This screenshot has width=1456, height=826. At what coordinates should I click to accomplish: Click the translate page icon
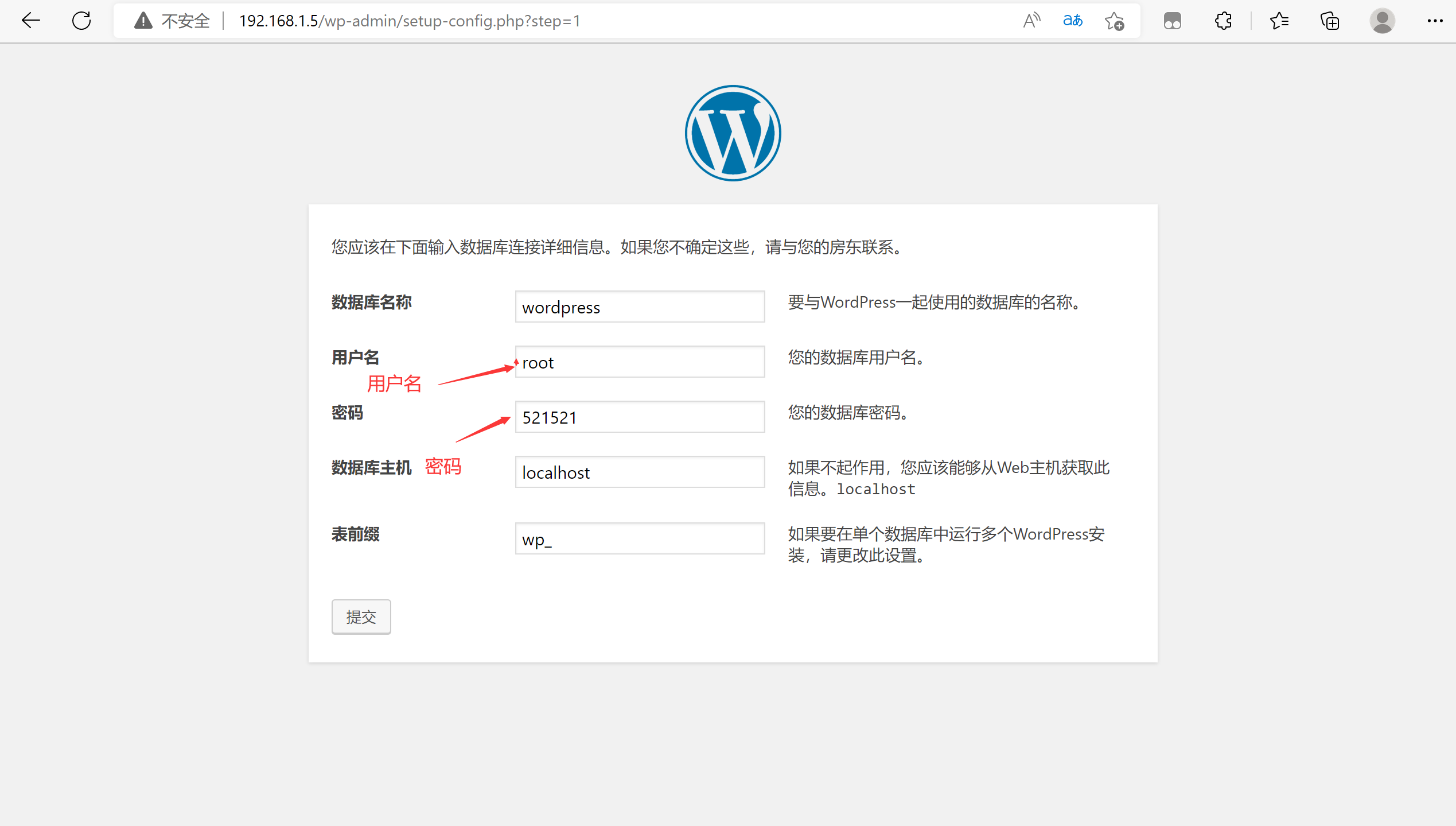1072,21
